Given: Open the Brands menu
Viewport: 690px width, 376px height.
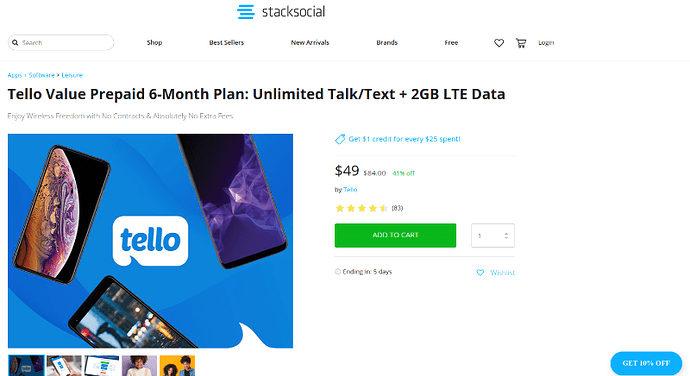Looking at the screenshot, I should coord(387,43).
